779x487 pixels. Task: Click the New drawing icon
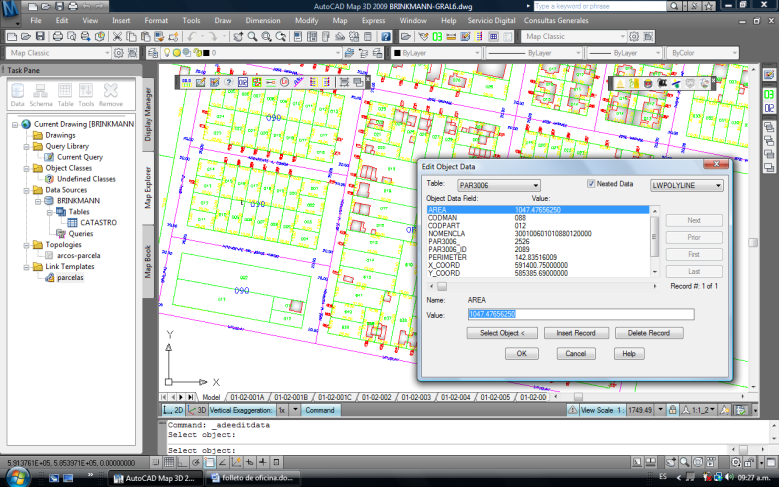pyautogui.click(x=12, y=36)
